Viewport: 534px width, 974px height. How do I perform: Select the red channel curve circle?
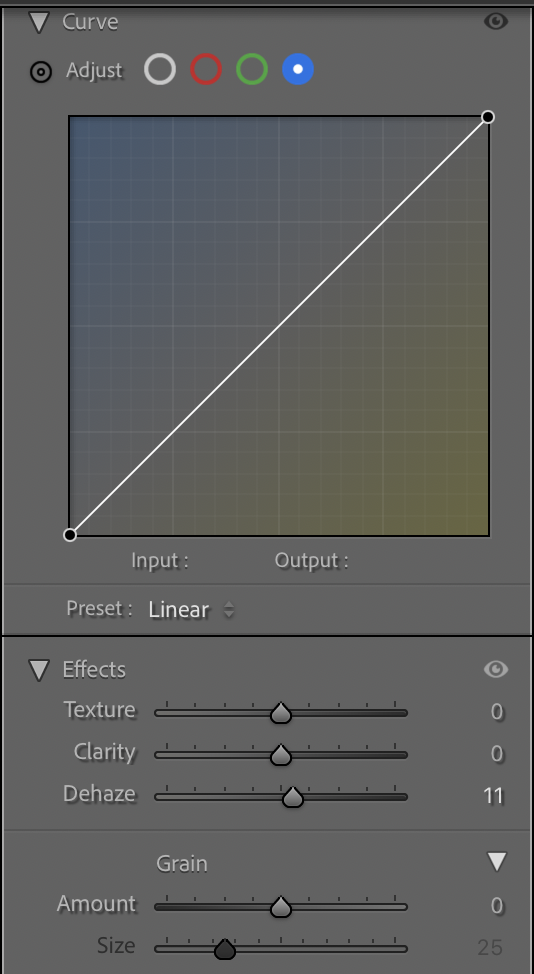(x=206, y=69)
